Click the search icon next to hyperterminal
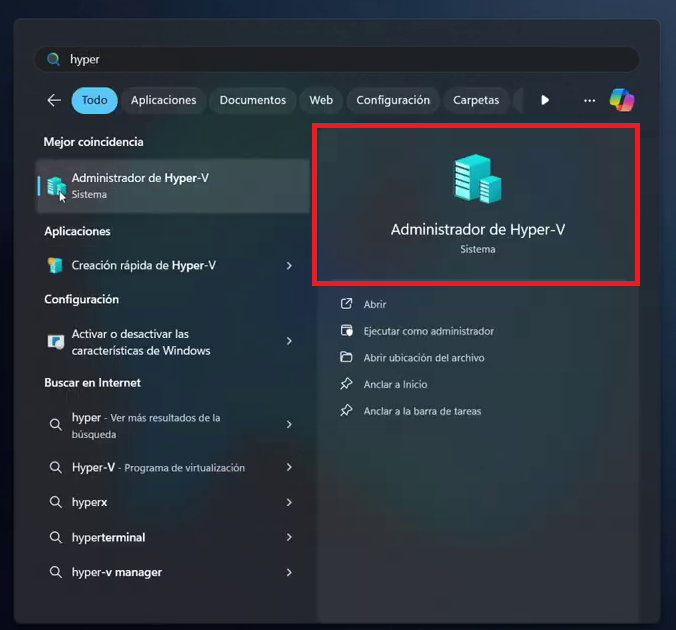 pyautogui.click(x=55, y=537)
